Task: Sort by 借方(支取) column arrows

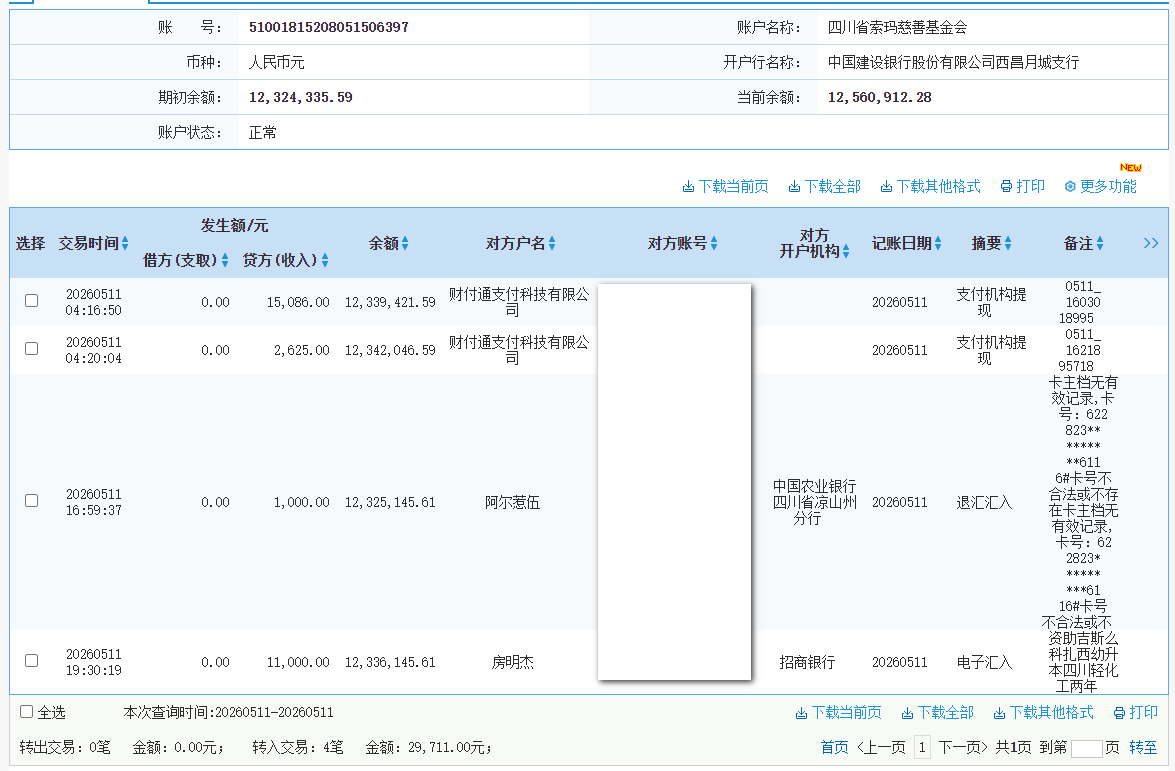Action: coord(225,260)
